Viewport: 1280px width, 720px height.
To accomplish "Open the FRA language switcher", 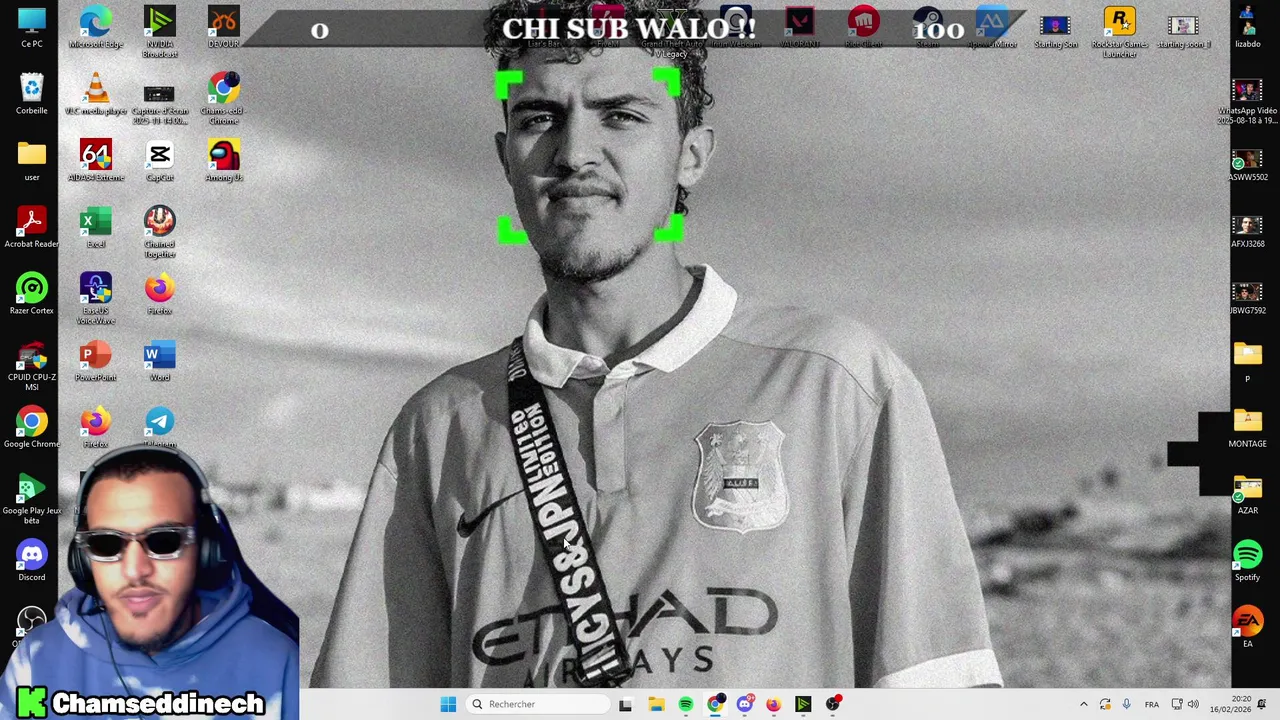I will point(1152,704).
